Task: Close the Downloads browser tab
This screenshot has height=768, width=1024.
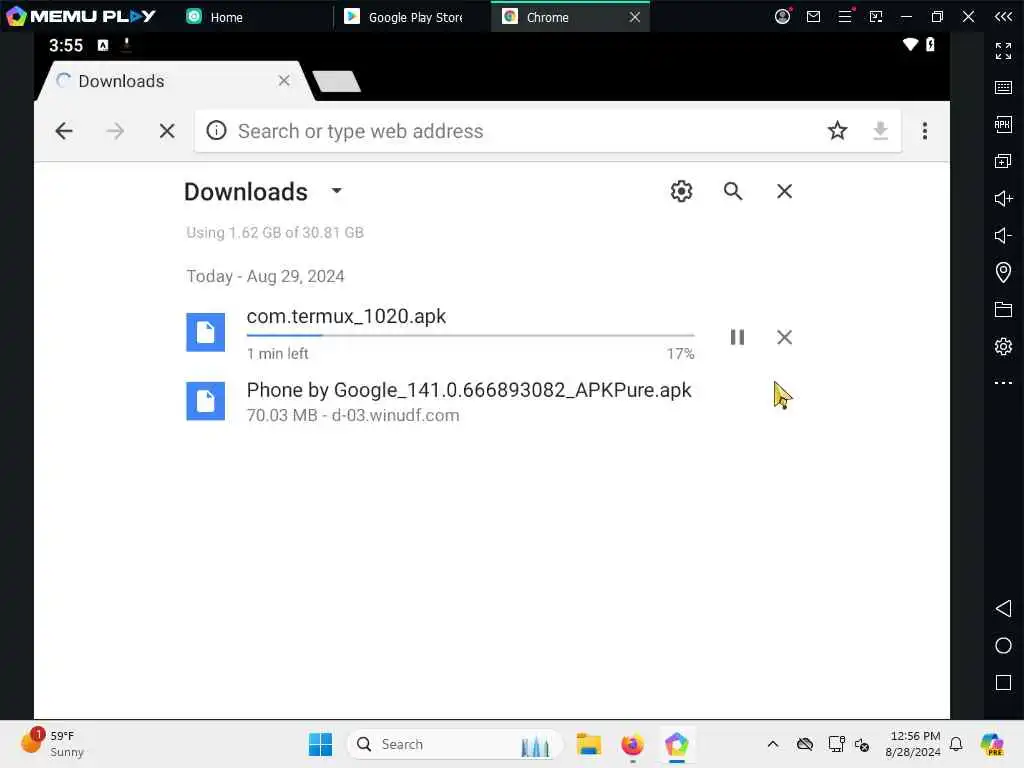Action: [x=284, y=80]
